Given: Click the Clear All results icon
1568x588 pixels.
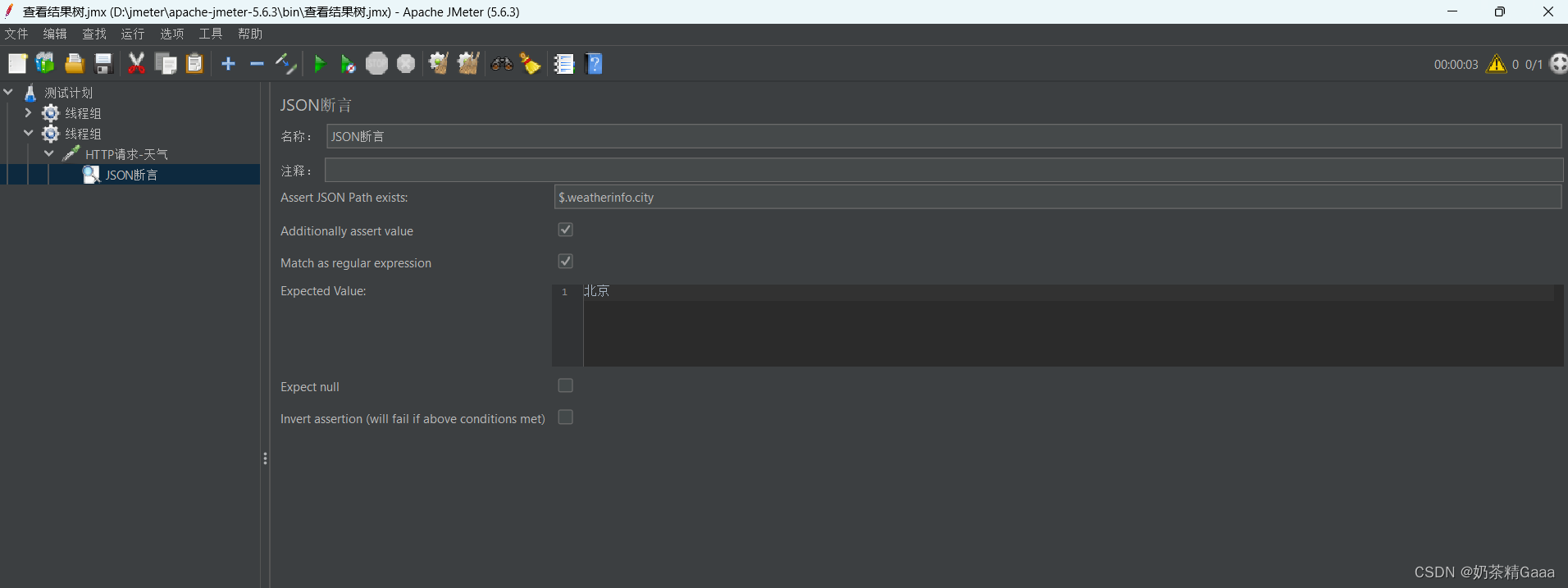Looking at the screenshot, I should coord(468,64).
